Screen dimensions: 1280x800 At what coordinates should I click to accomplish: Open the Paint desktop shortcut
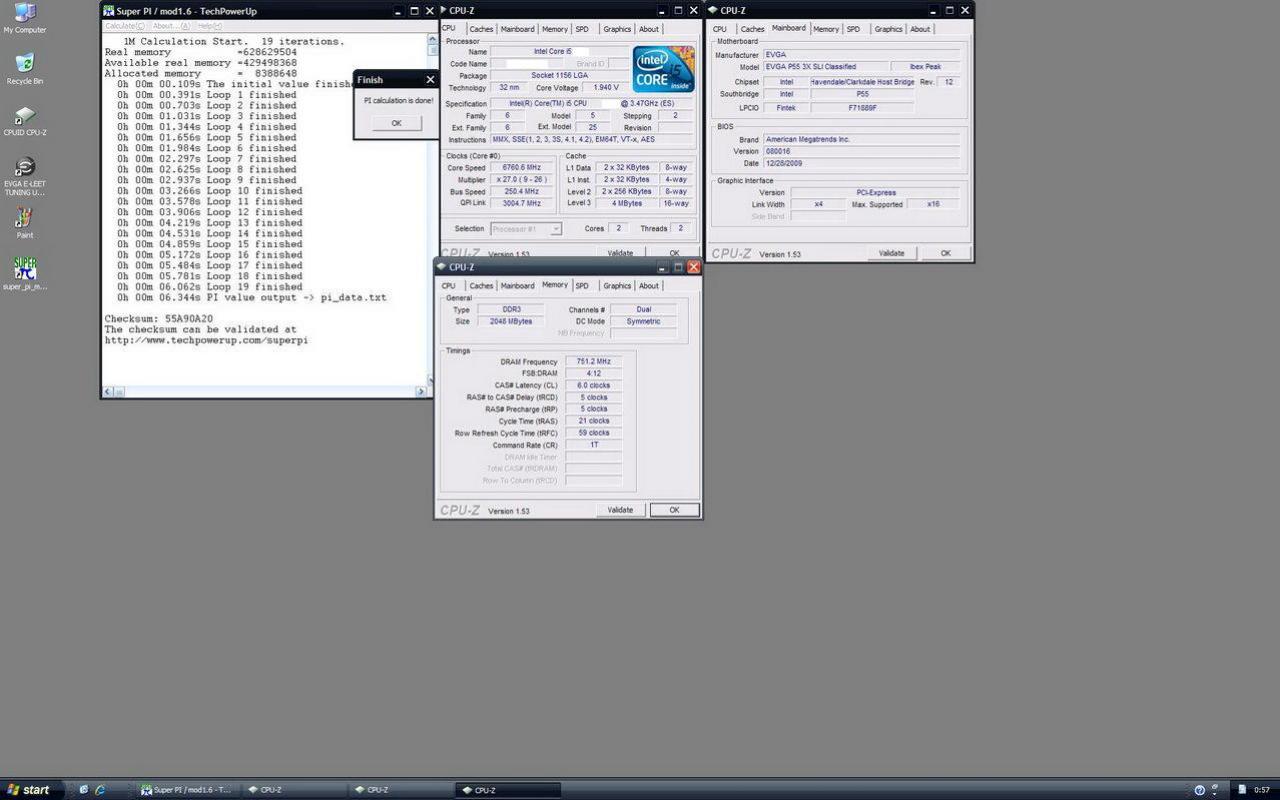point(24,223)
